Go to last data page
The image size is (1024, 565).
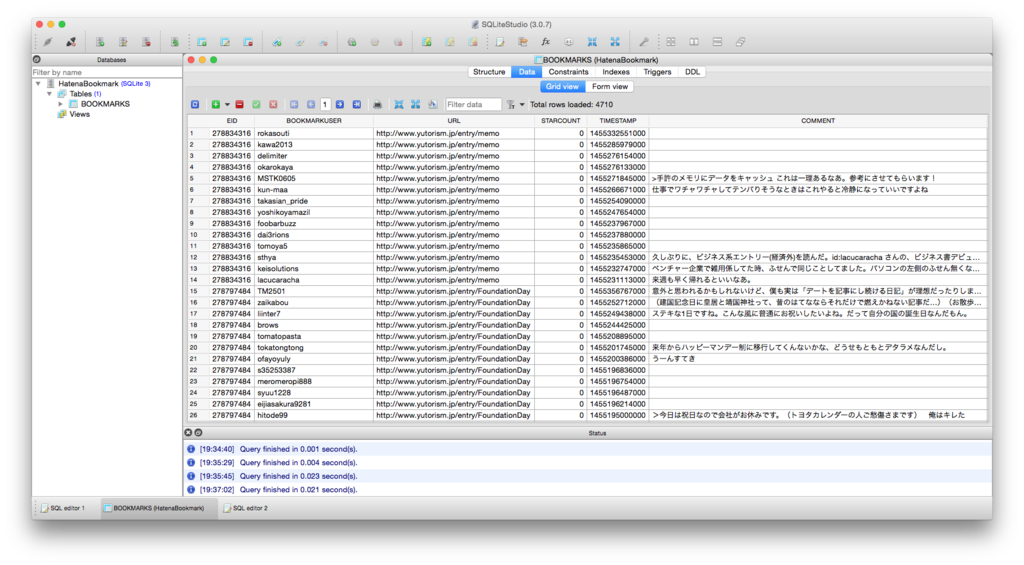(357, 105)
